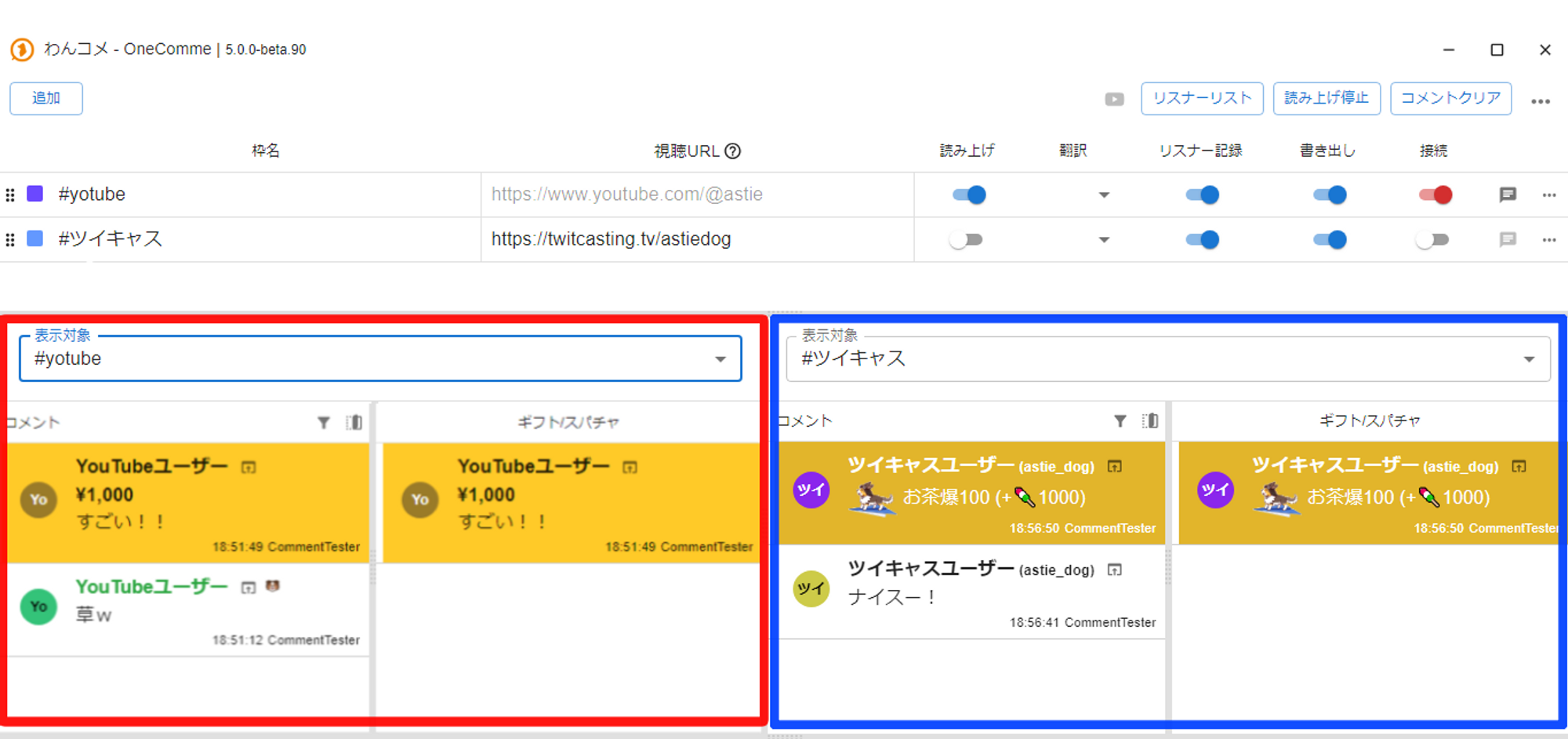Open comment icon on #yotube row
This screenshot has height=739, width=1568.
1507,195
